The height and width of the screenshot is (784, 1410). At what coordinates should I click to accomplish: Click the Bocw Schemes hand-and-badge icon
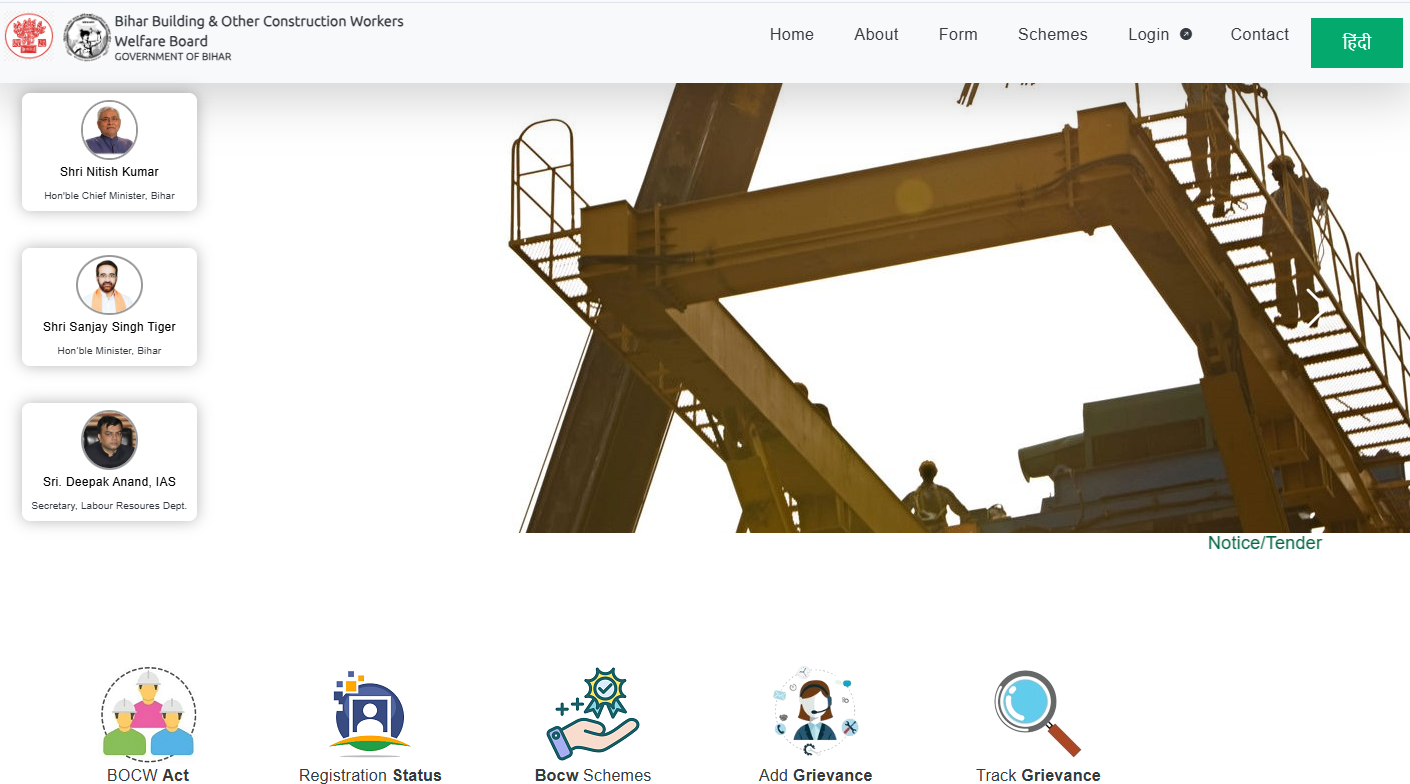pos(593,714)
